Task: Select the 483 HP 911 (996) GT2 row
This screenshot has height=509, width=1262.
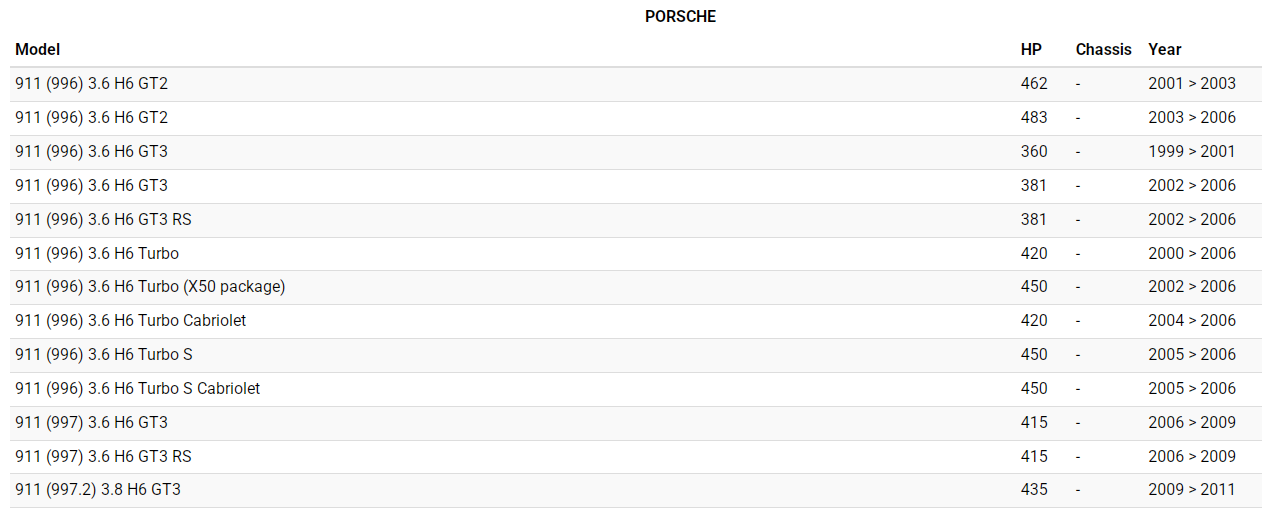Action: (x=92, y=118)
